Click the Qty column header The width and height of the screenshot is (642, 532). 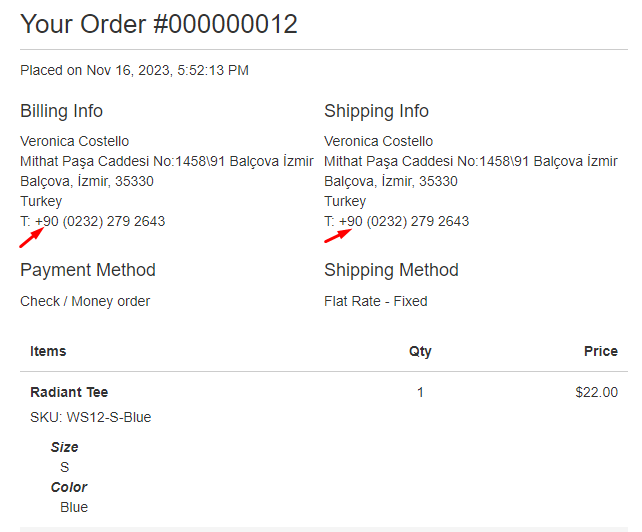420,351
